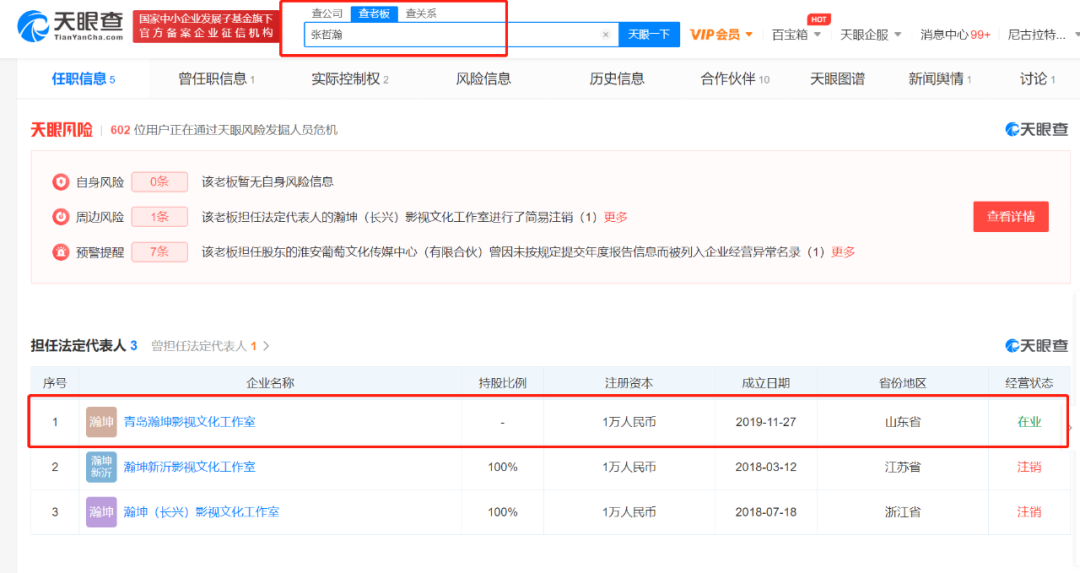Open the 青岛瀚坤 company logo thumbnail

click(x=101, y=421)
